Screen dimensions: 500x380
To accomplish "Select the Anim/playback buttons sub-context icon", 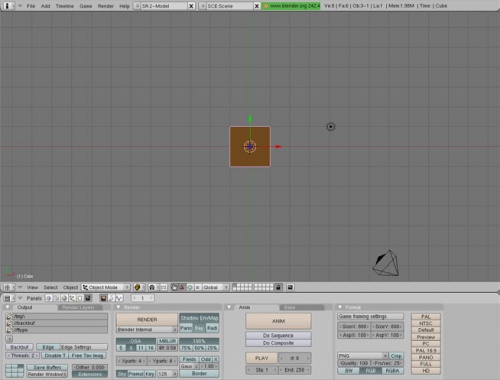I will pos(111,298).
